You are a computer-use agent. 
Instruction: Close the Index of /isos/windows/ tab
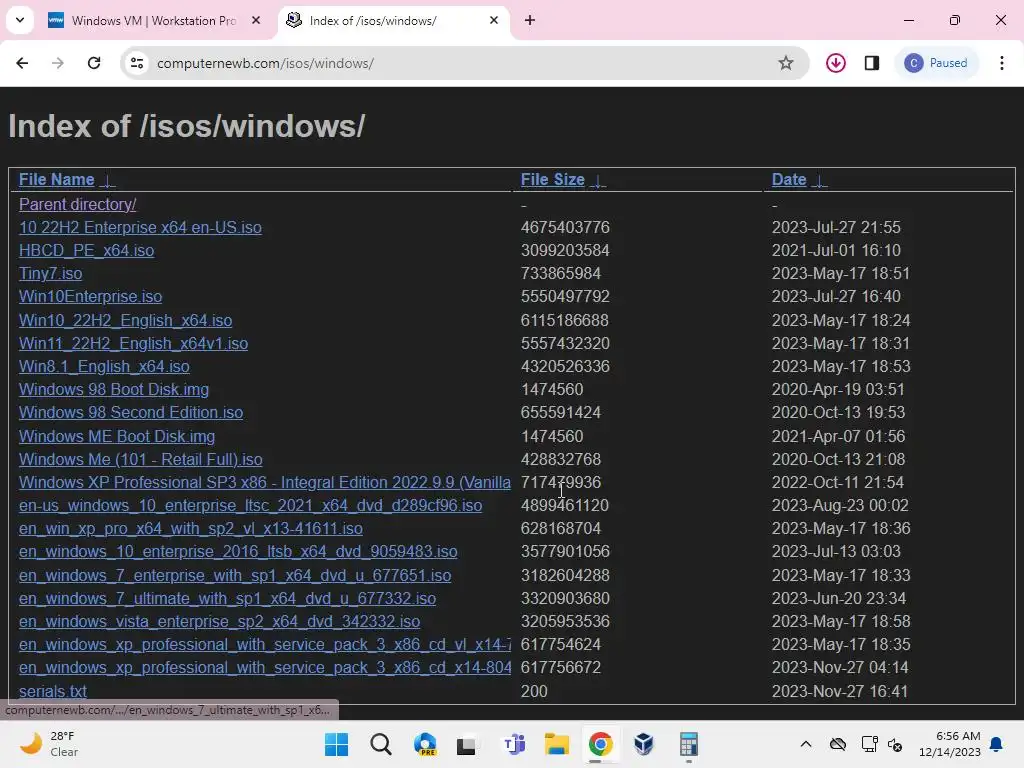pos(494,20)
